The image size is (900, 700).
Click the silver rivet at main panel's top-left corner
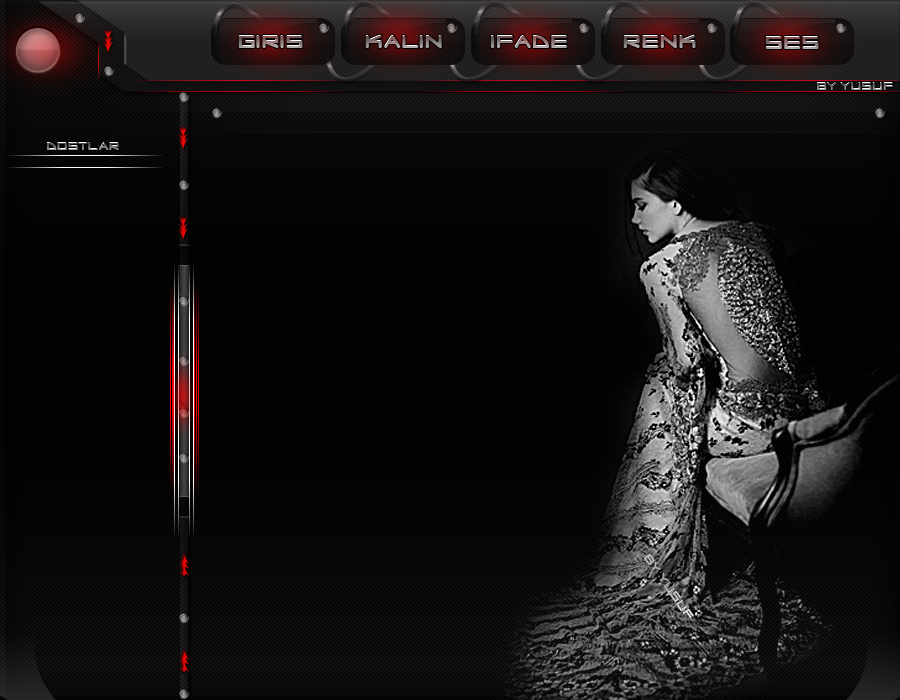click(x=217, y=113)
